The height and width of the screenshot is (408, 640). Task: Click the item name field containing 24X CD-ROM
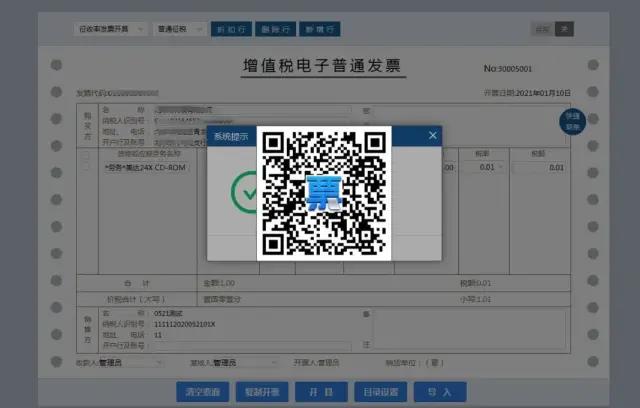click(x=146, y=168)
